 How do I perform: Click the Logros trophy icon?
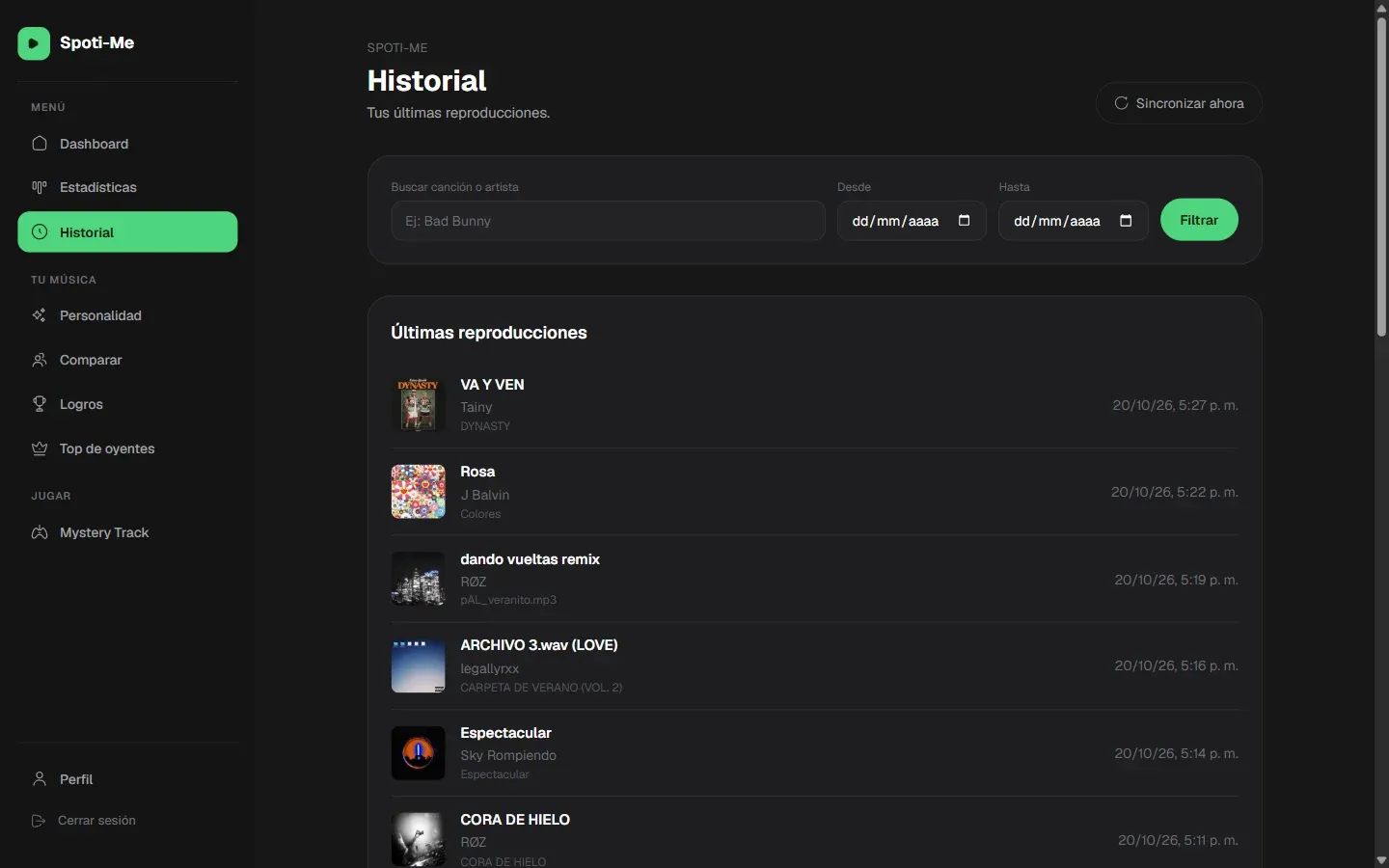click(x=40, y=404)
